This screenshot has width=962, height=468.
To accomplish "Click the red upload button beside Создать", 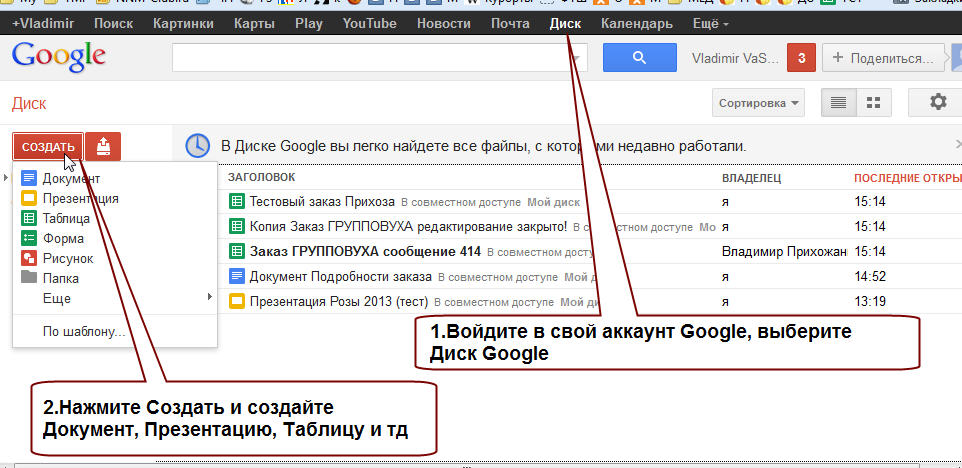I will [103, 147].
